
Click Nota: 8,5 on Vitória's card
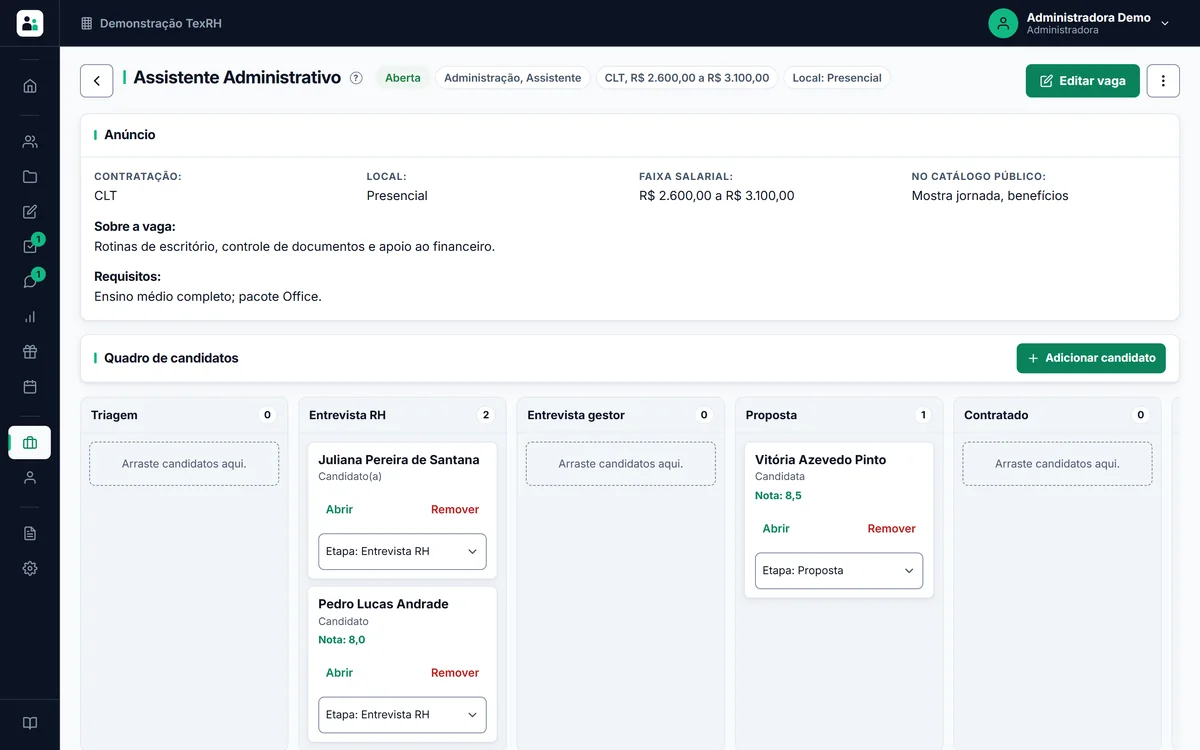click(x=778, y=495)
